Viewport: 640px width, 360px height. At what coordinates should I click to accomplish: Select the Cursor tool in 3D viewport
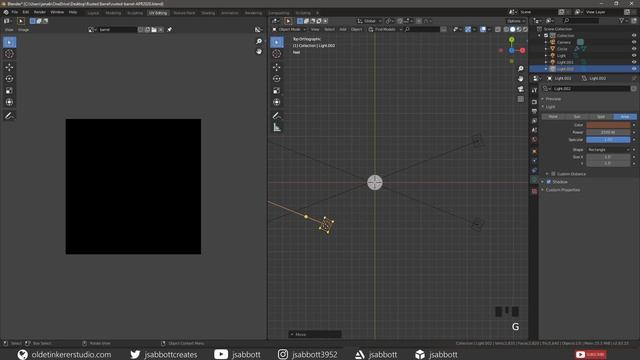(277, 54)
